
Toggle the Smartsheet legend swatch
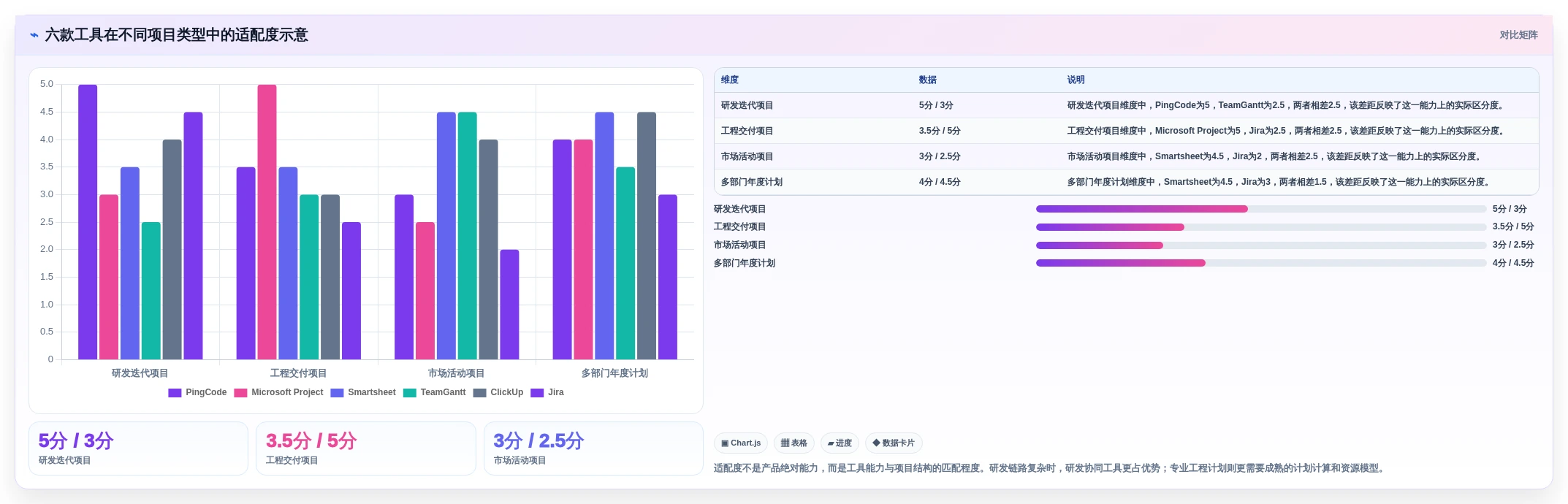337,393
